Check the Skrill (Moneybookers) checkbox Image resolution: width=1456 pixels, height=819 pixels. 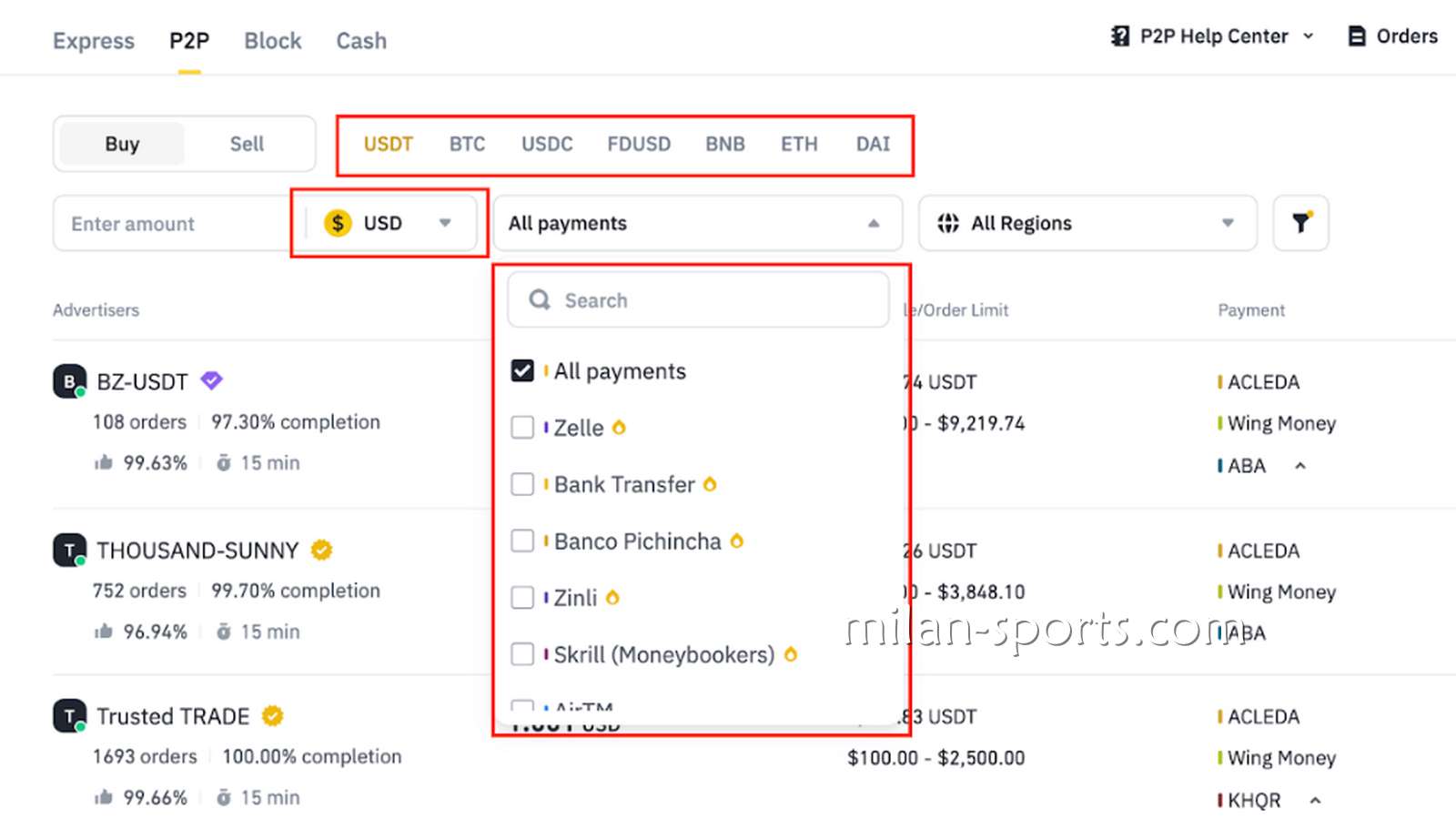click(x=522, y=654)
